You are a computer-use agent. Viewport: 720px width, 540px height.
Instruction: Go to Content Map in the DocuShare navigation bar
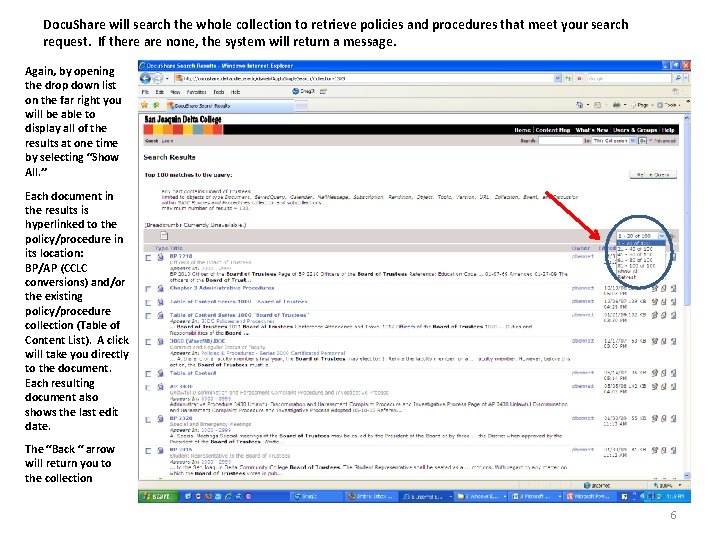pos(552,130)
